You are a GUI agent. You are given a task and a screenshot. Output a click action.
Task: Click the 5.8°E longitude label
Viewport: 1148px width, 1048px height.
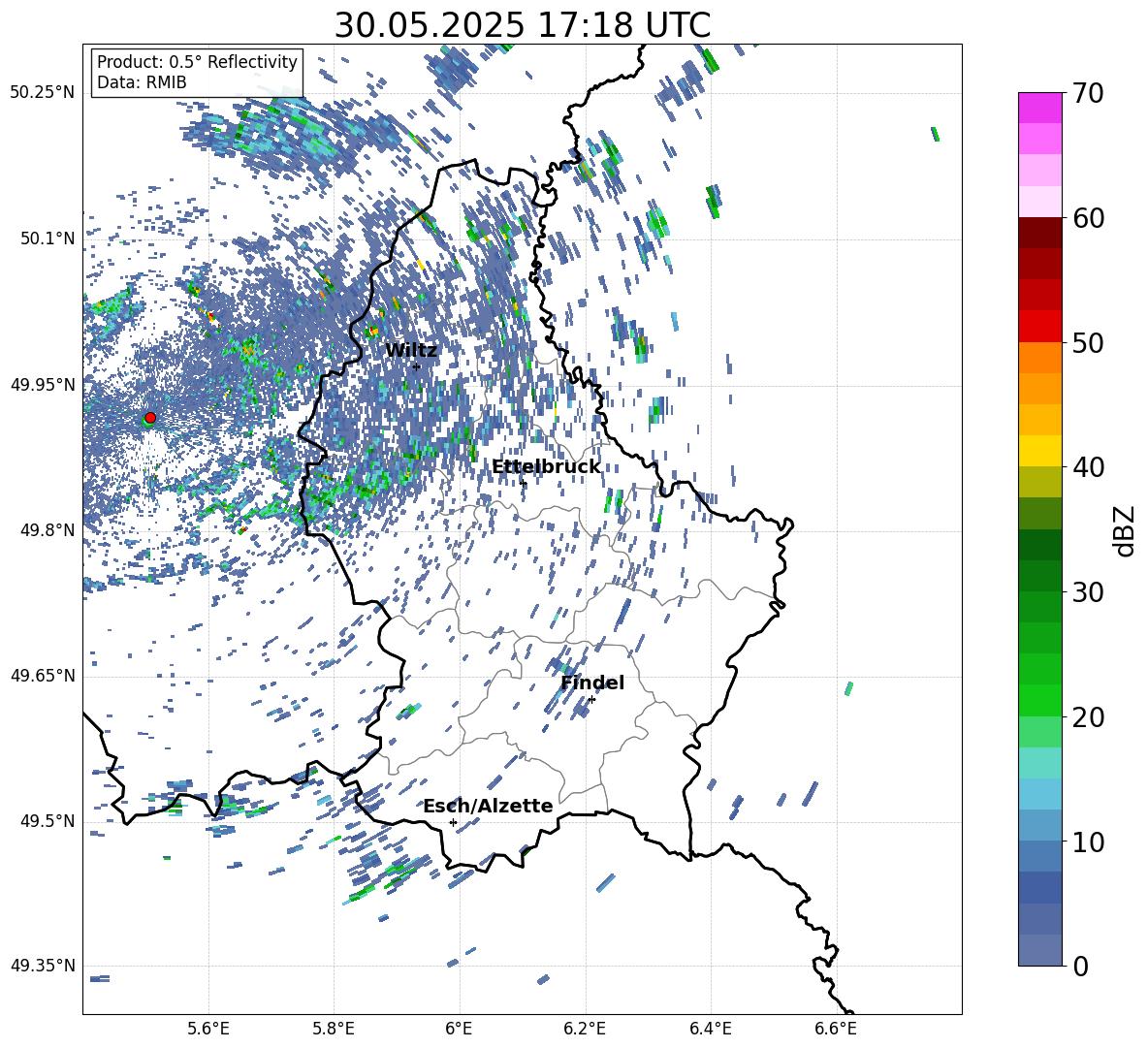(x=334, y=1029)
